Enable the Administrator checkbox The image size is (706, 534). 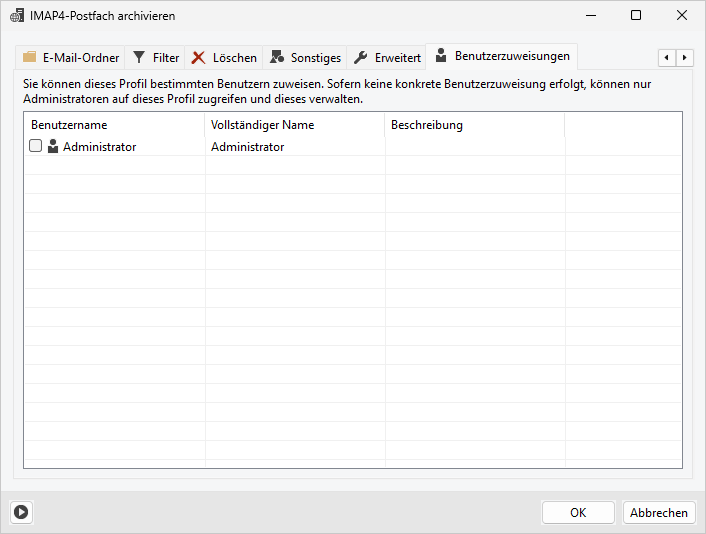pos(36,147)
